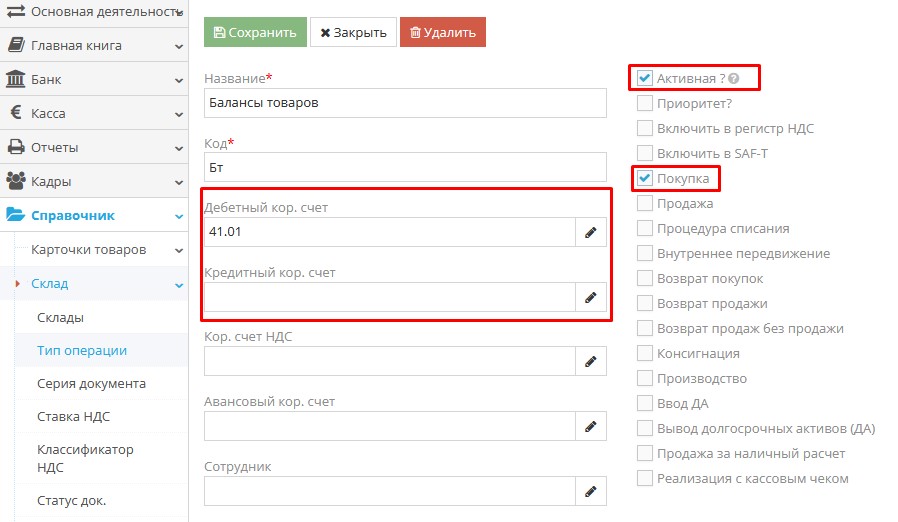Click help icon next to Активная

click(x=734, y=79)
